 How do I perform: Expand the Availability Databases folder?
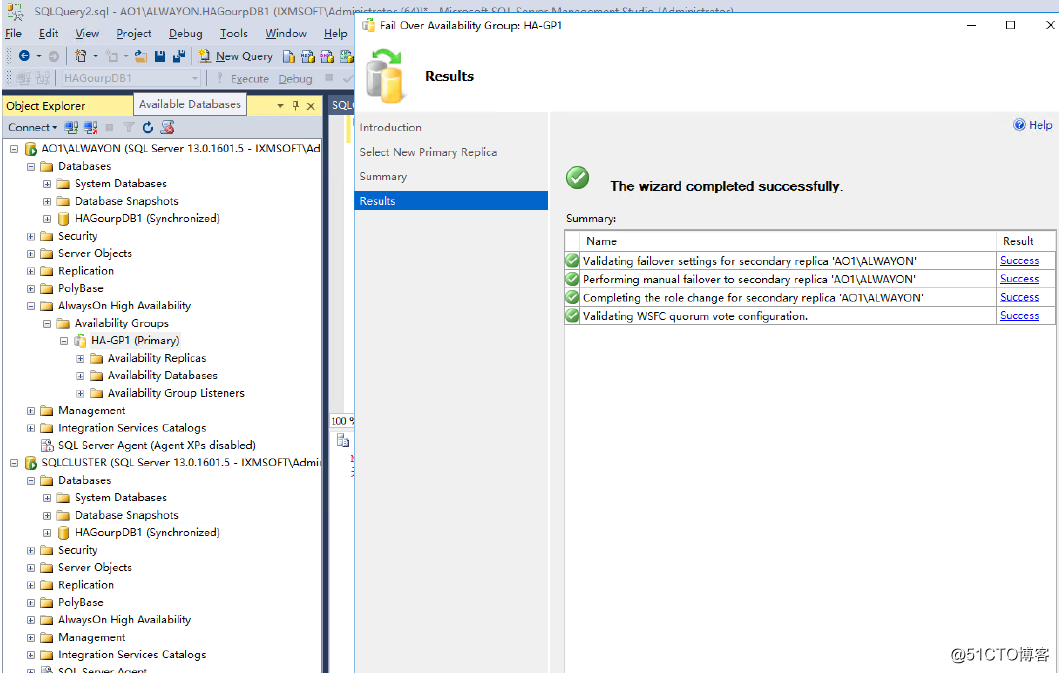coord(80,376)
